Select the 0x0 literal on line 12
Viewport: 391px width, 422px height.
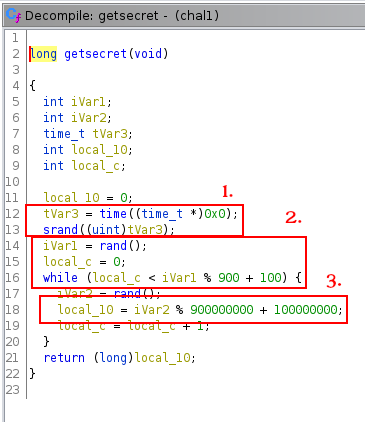click(215, 213)
